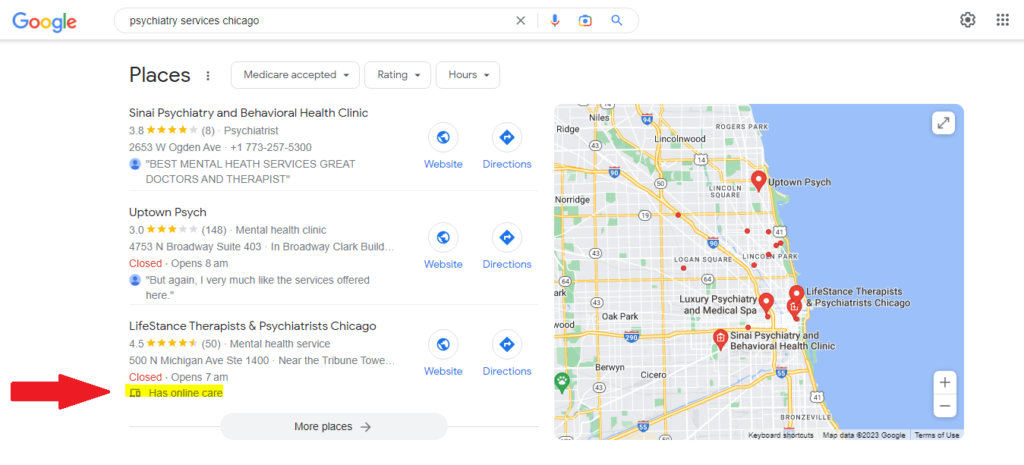Click the 500 N Michigan Ave address
The image size is (1024, 465).
(200, 361)
